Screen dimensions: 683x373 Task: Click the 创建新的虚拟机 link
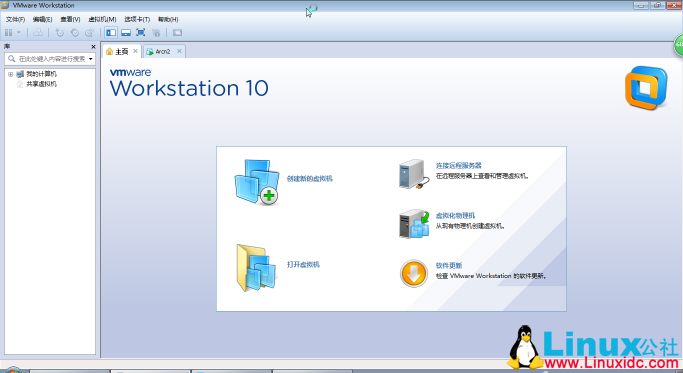310,179
